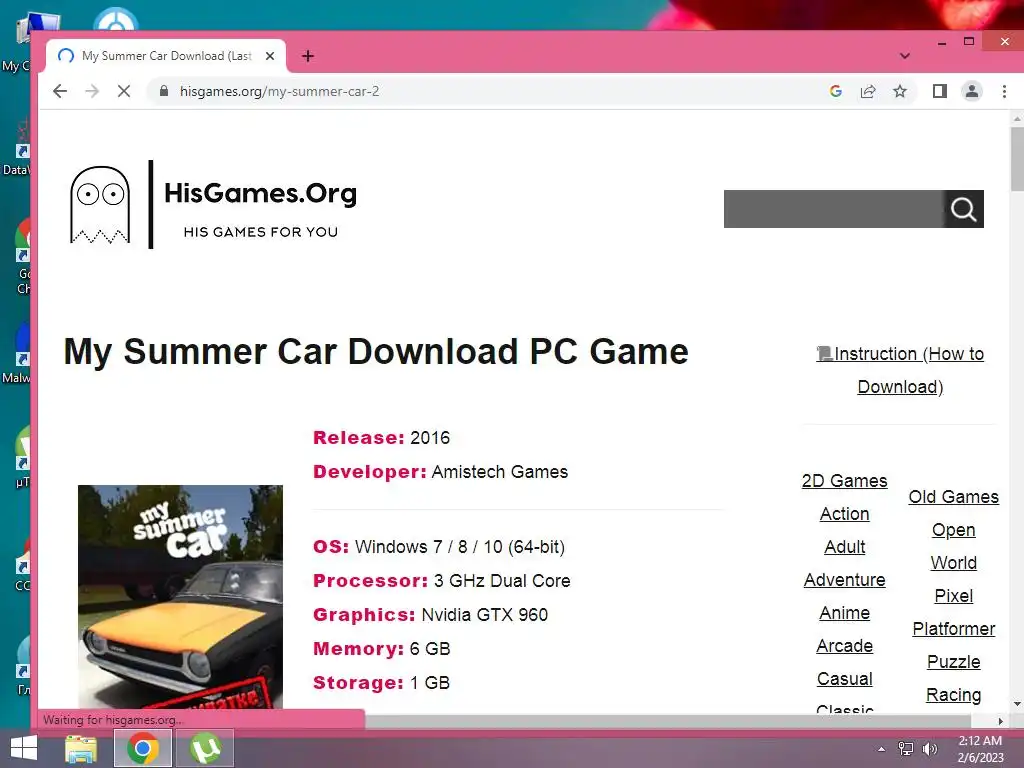1024x768 pixels.
Task: Click the Google icon in the address bar
Action: (835, 91)
